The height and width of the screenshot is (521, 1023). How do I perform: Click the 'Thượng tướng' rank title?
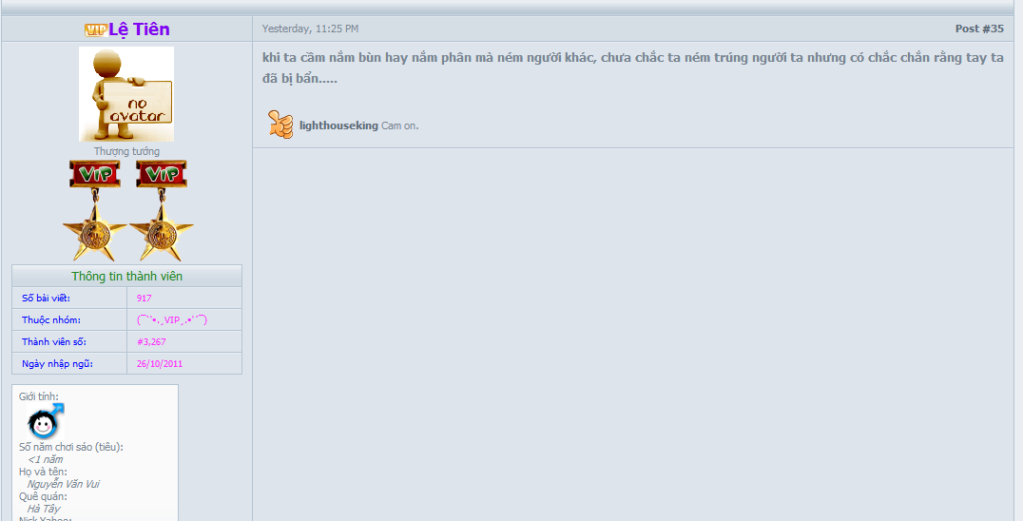(127, 151)
